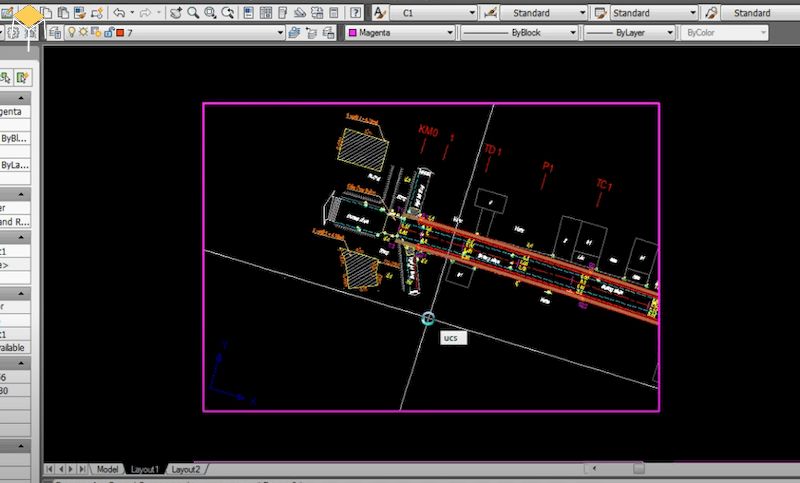The image size is (800, 483).
Task: Click the KM0 label in the drawing
Action: point(428,131)
